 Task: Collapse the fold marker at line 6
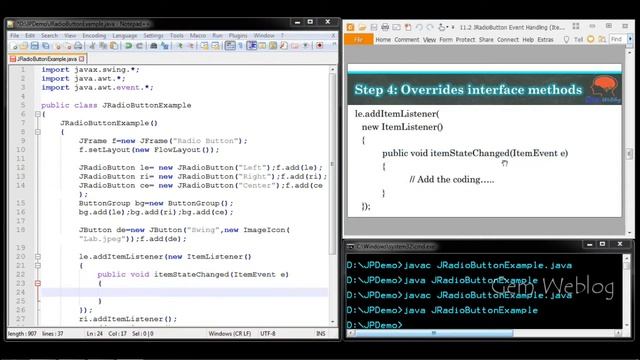tap(38, 114)
